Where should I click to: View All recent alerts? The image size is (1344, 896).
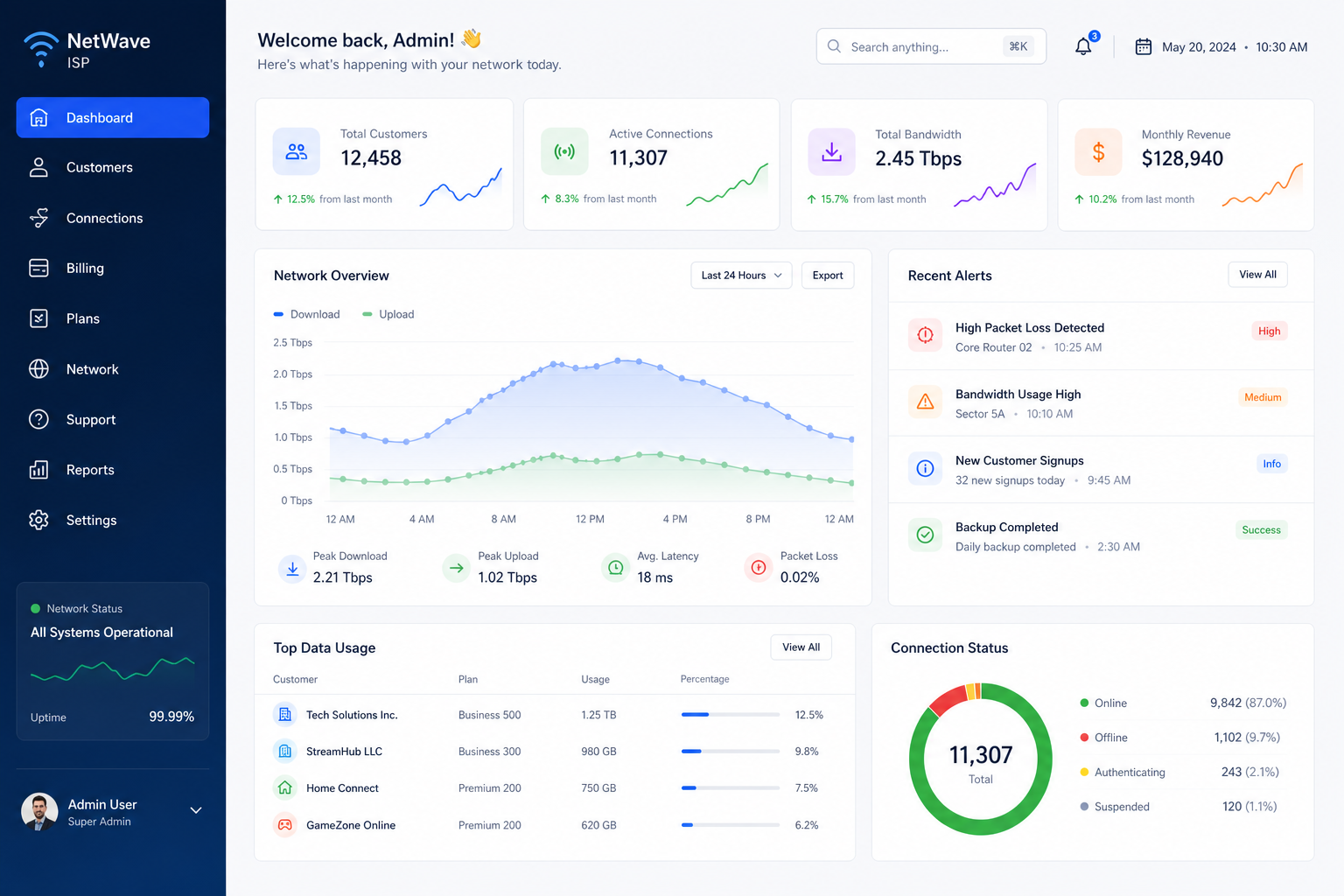(x=1257, y=275)
